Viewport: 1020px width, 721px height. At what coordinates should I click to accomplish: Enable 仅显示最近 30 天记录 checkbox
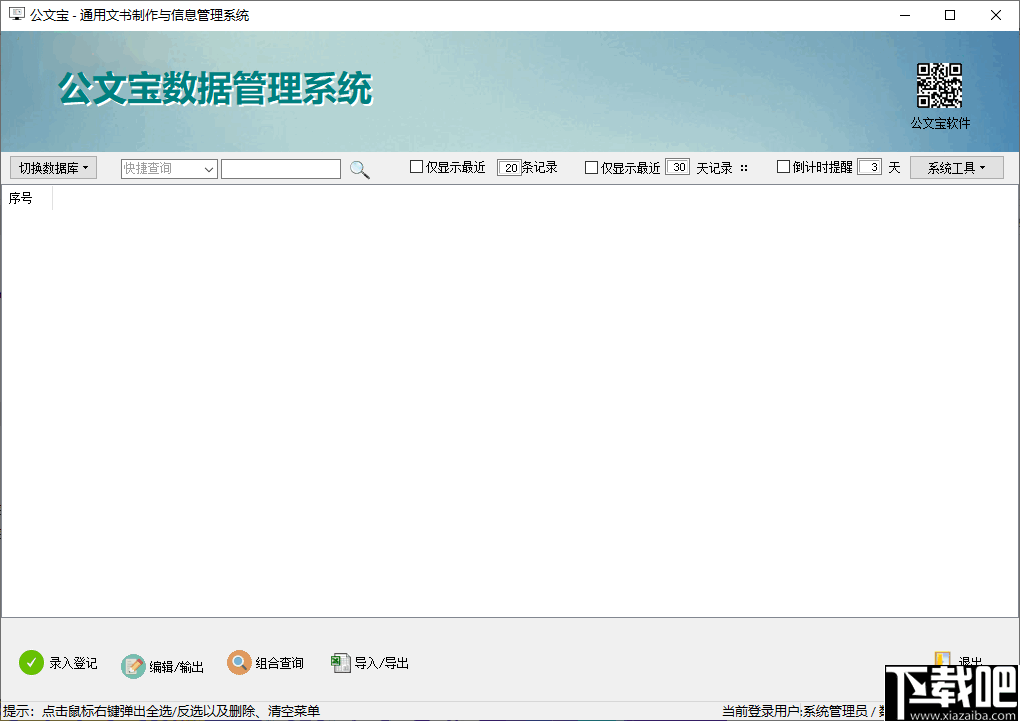click(x=591, y=167)
